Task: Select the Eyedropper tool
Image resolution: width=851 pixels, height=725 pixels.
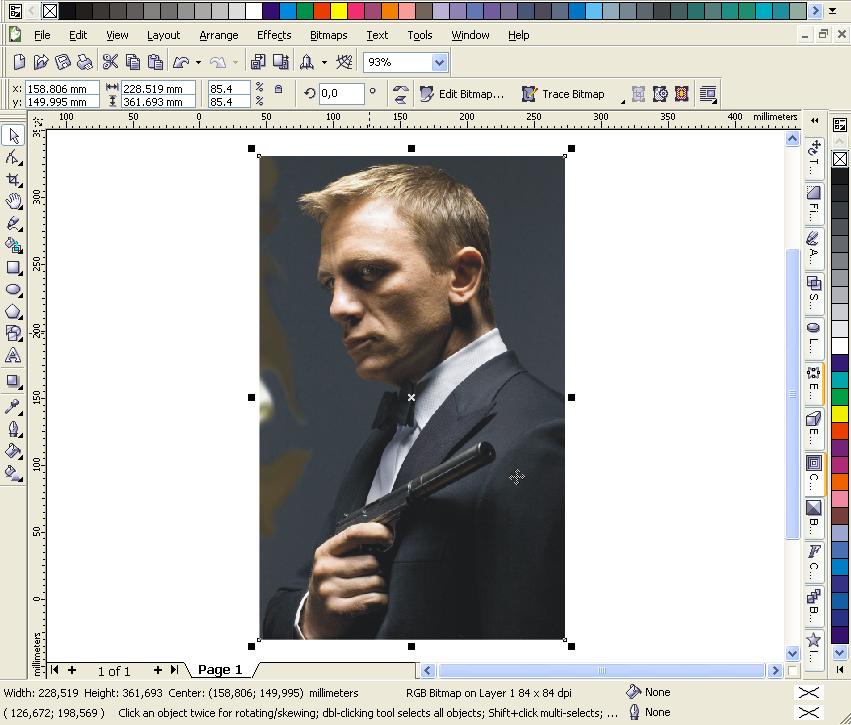Action: tap(13, 406)
